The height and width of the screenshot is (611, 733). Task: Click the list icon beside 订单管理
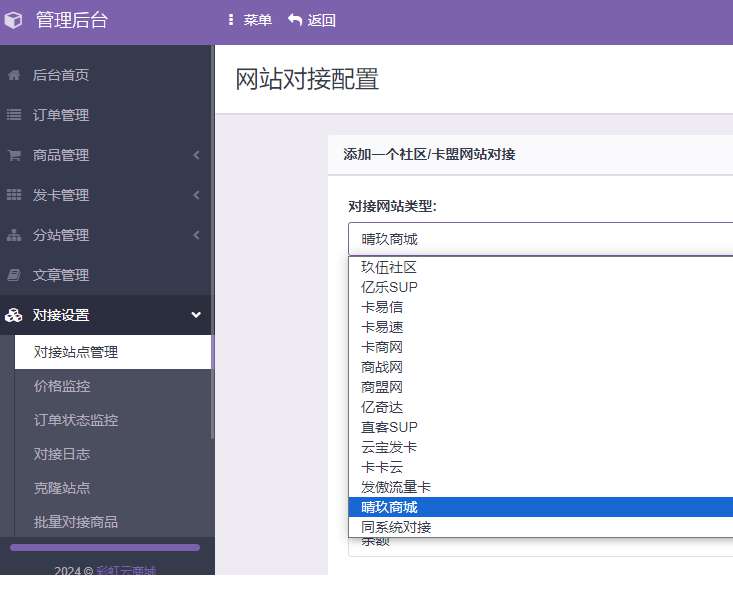pos(14,115)
